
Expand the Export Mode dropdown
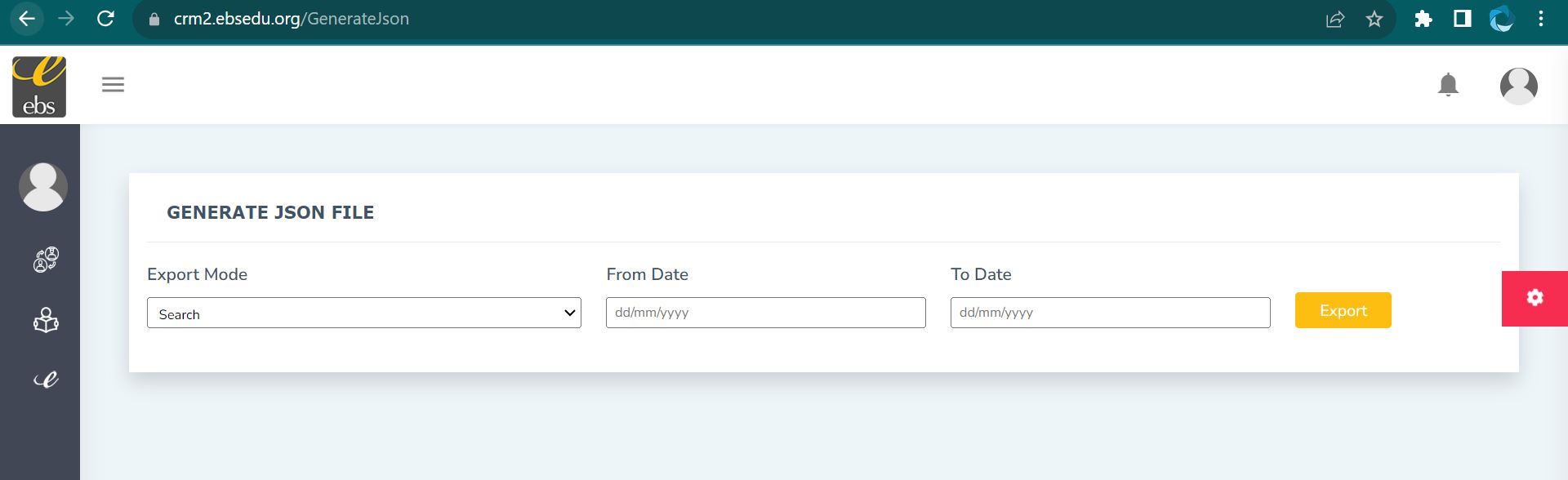363,313
